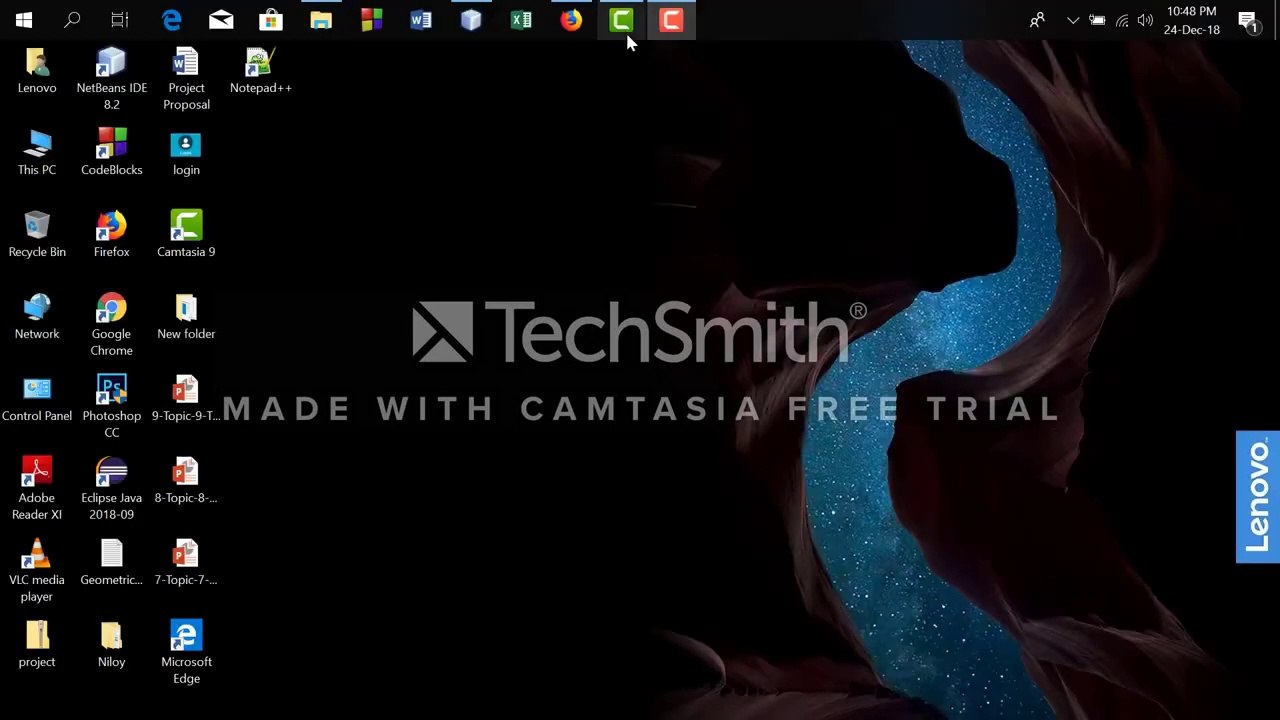Viewport: 1280px width, 720px height.
Task: Select the CodeBlocks desktop shortcut
Action: [111, 146]
